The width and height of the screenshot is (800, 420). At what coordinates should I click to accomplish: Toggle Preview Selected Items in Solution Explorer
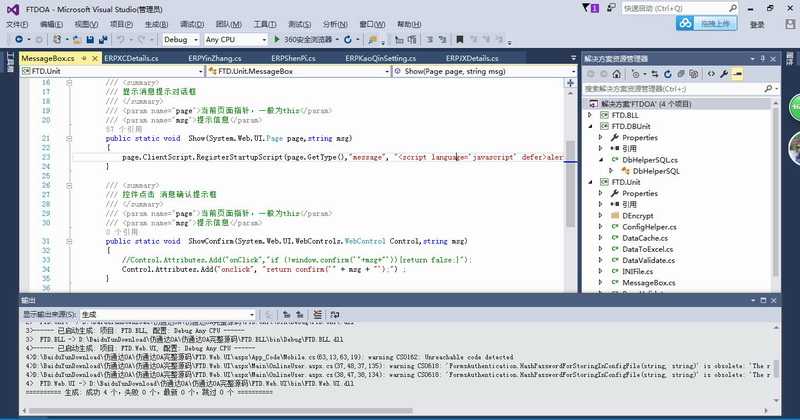coord(737,74)
